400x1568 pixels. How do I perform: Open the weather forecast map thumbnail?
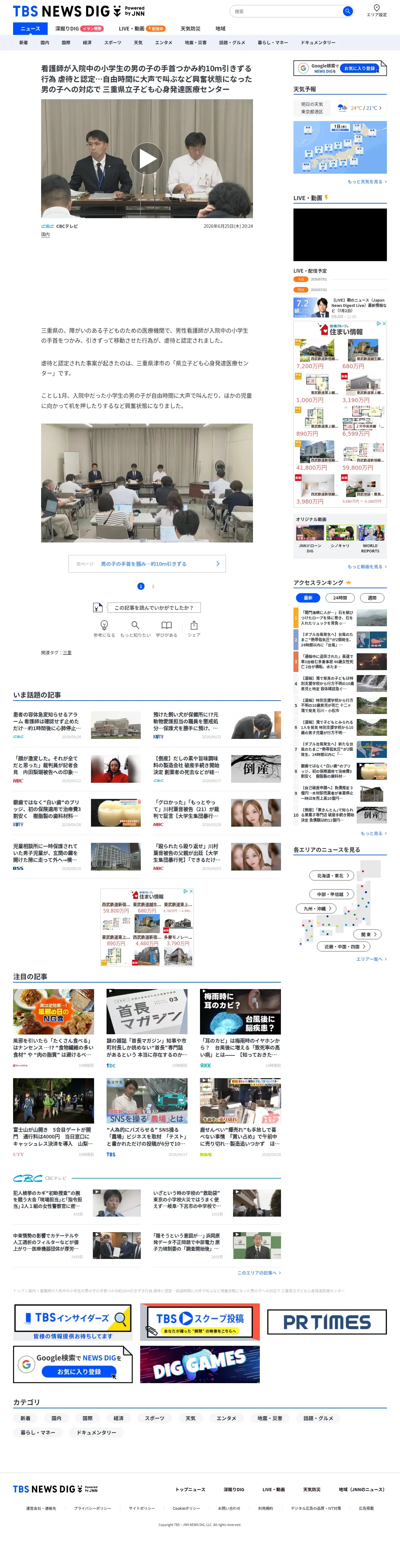point(340,147)
